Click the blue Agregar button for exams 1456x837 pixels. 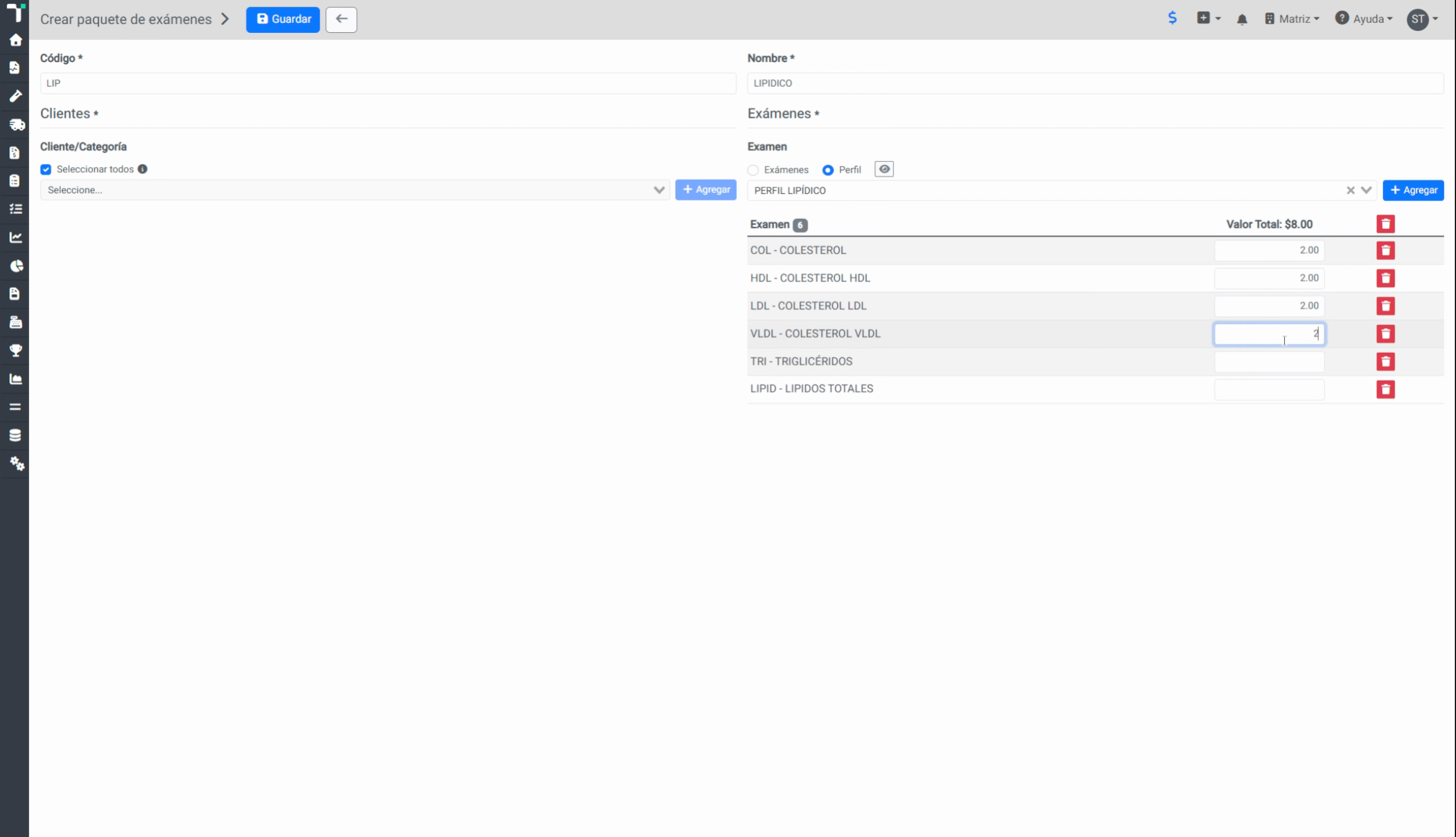pos(1413,190)
